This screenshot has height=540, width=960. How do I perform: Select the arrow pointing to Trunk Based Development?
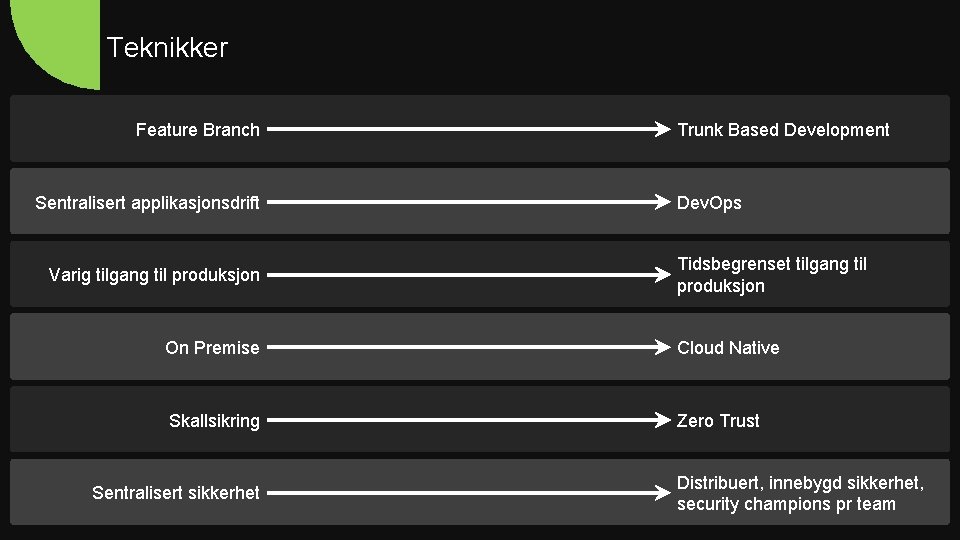click(x=468, y=129)
